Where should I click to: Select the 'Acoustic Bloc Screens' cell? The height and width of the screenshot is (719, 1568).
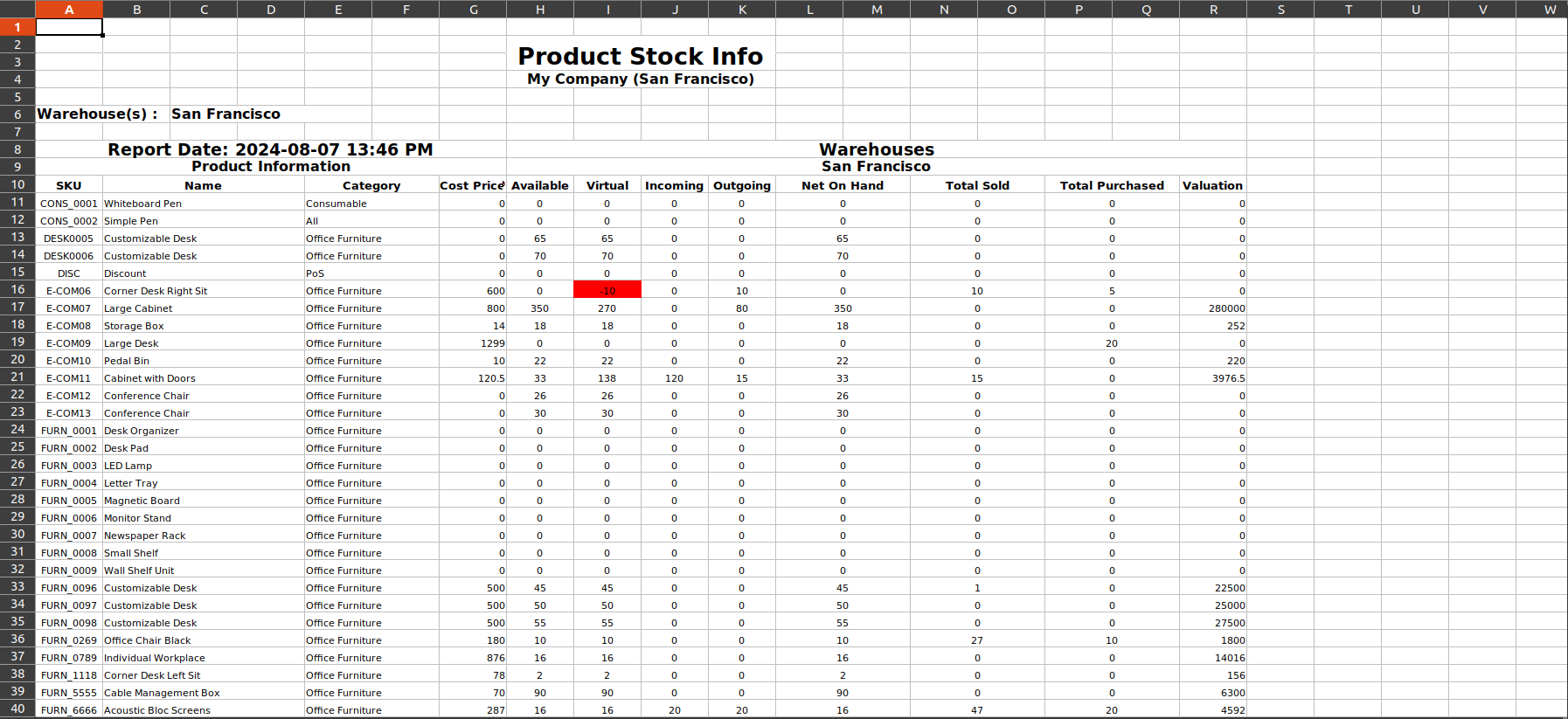point(204,709)
